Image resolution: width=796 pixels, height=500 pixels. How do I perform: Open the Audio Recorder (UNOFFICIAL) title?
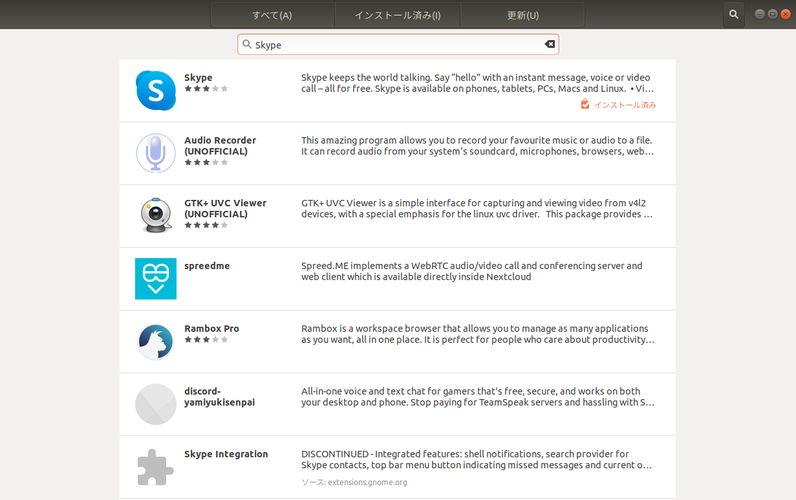220,146
